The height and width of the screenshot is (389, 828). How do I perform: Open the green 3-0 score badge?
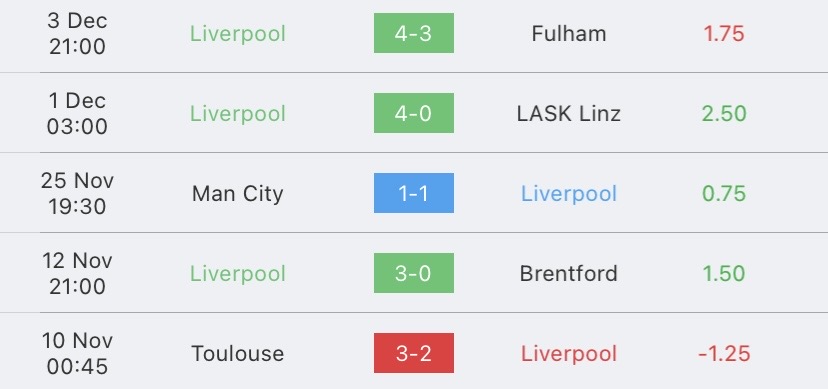tap(413, 273)
